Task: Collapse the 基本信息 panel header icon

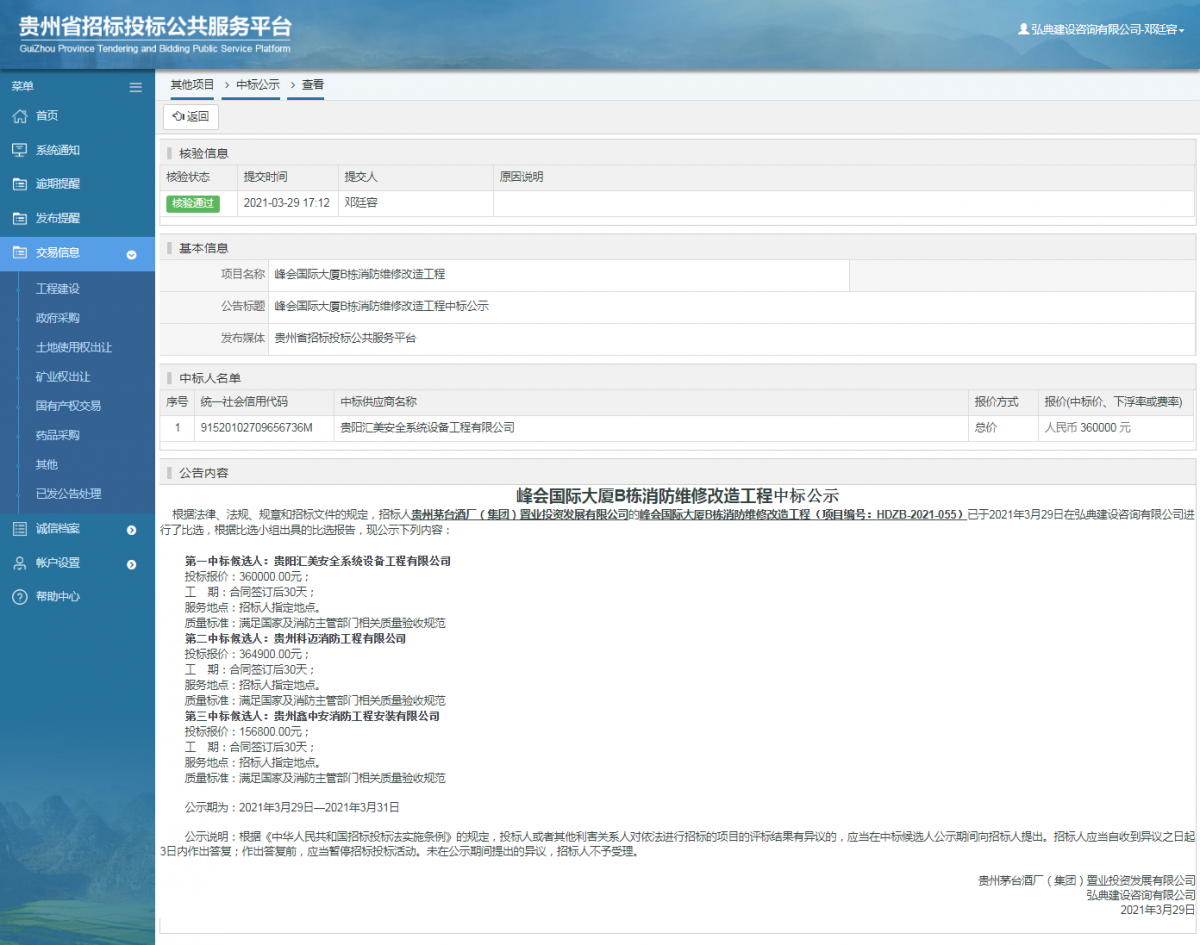Action: [x=170, y=248]
